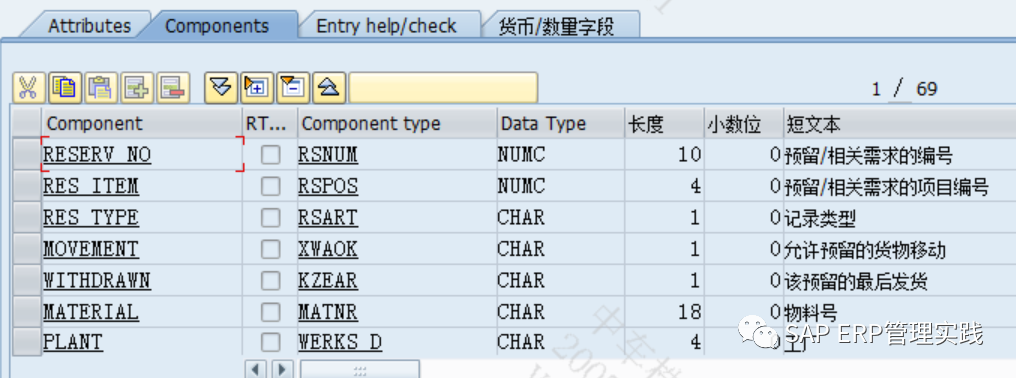The image size is (1016, 378).
Task: Select row using RES_TYPE row selector button
Action: pos(27,218)
